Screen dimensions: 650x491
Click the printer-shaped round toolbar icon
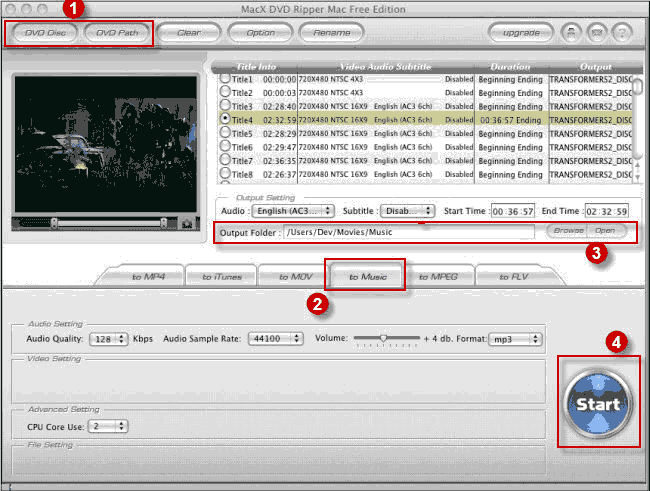[x=571, y=33]
